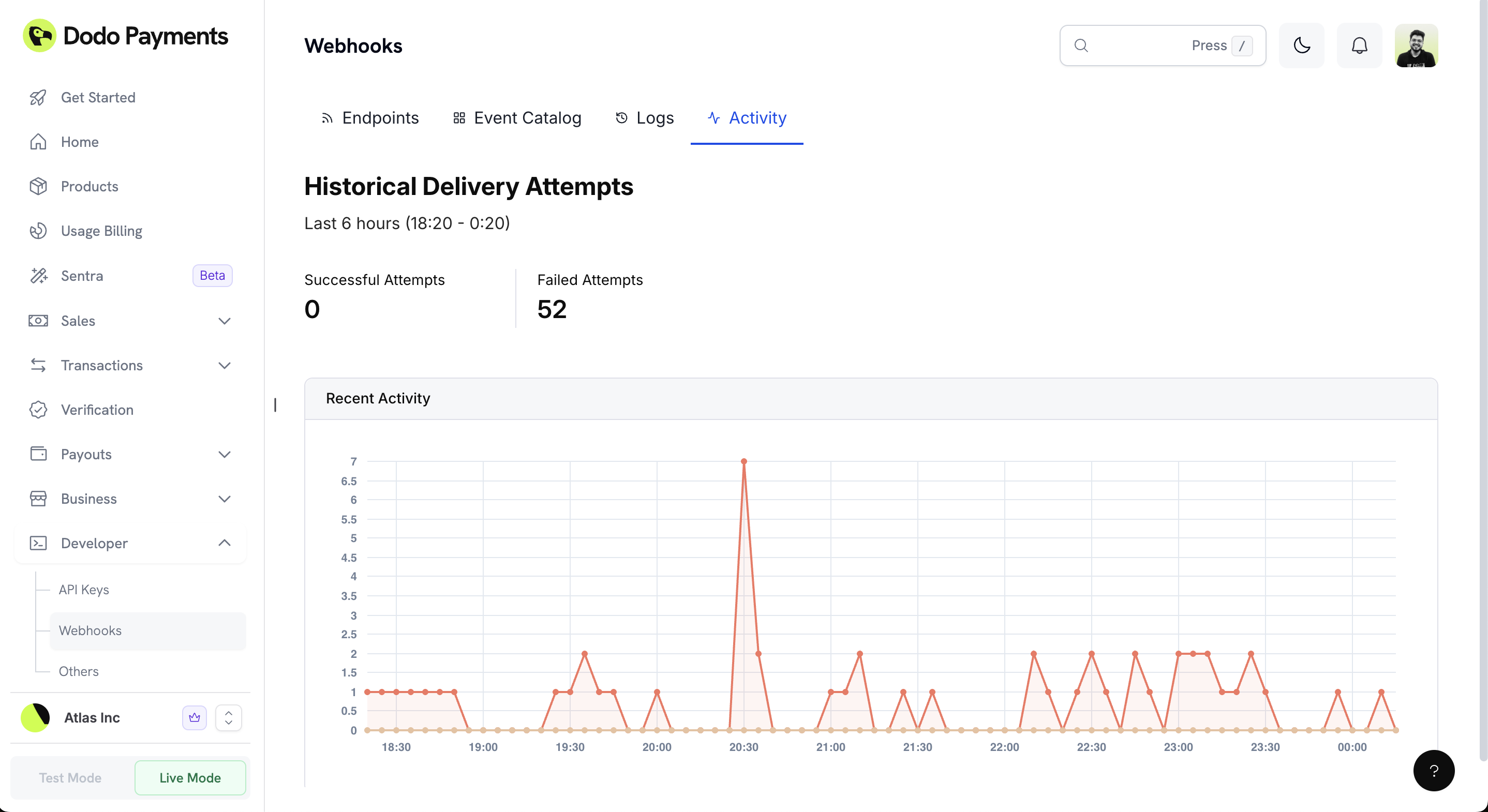1488x812 pixels.
Task: Switch to Test Mode
Action: [70, 778]
